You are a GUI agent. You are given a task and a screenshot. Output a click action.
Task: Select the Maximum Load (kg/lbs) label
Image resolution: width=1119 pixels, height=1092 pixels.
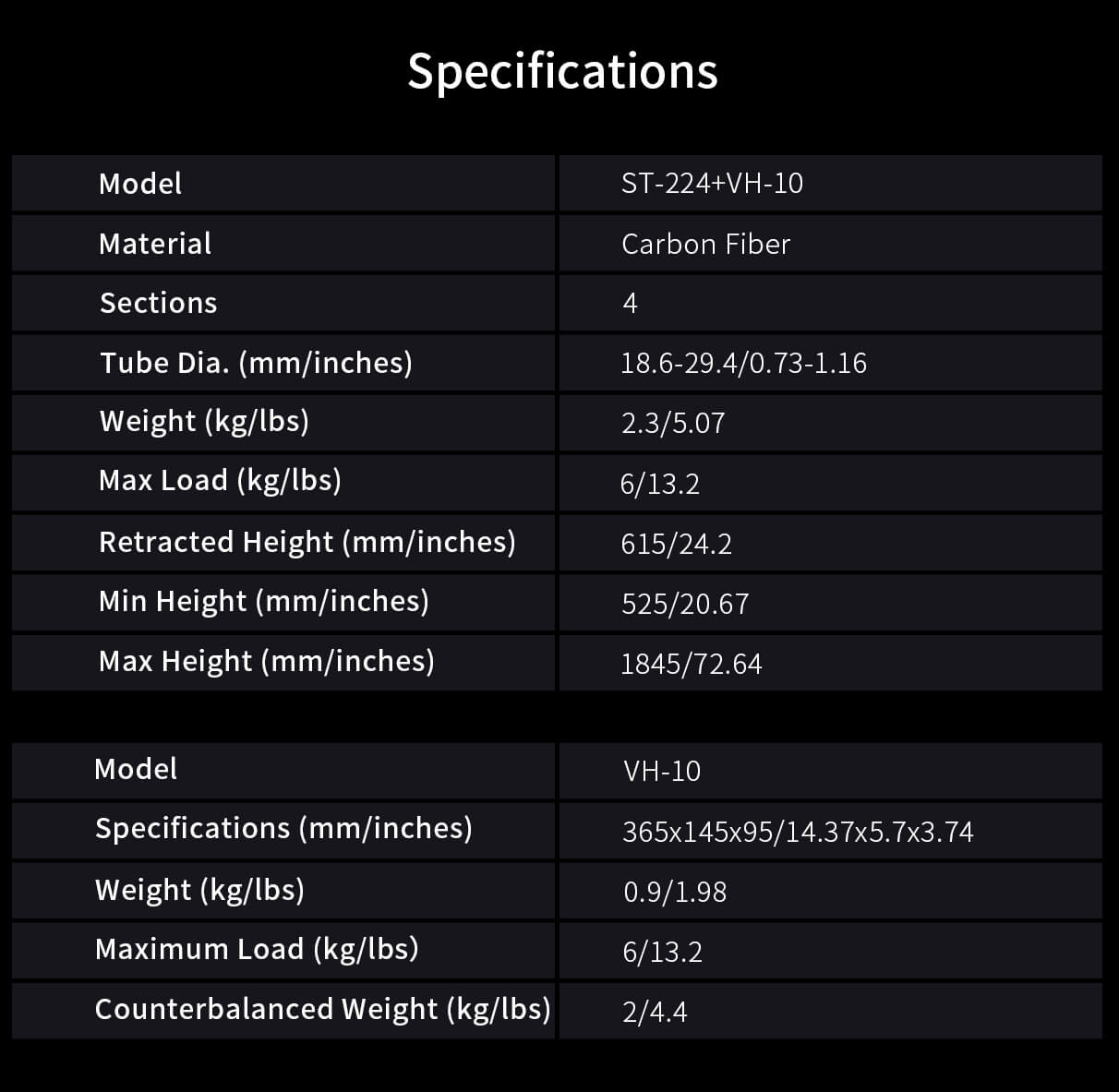(257, 949)
